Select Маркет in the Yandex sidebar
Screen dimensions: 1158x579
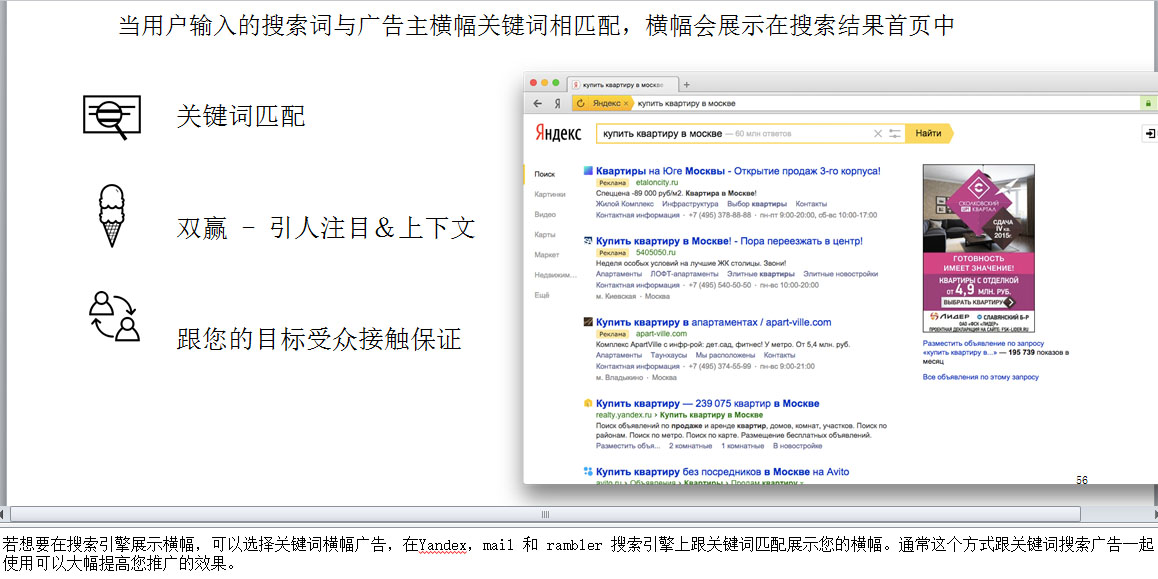(547, 255)
